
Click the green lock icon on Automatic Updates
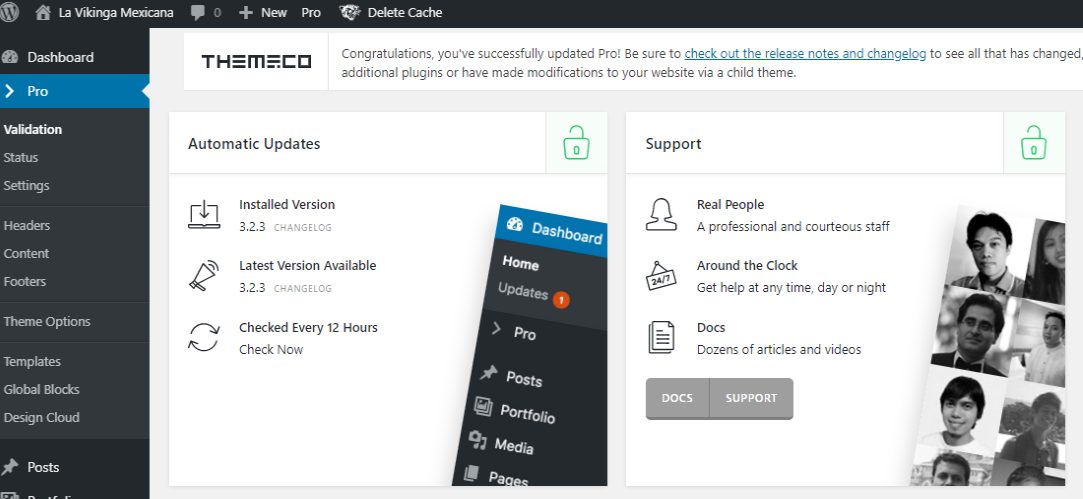(576, 142)
